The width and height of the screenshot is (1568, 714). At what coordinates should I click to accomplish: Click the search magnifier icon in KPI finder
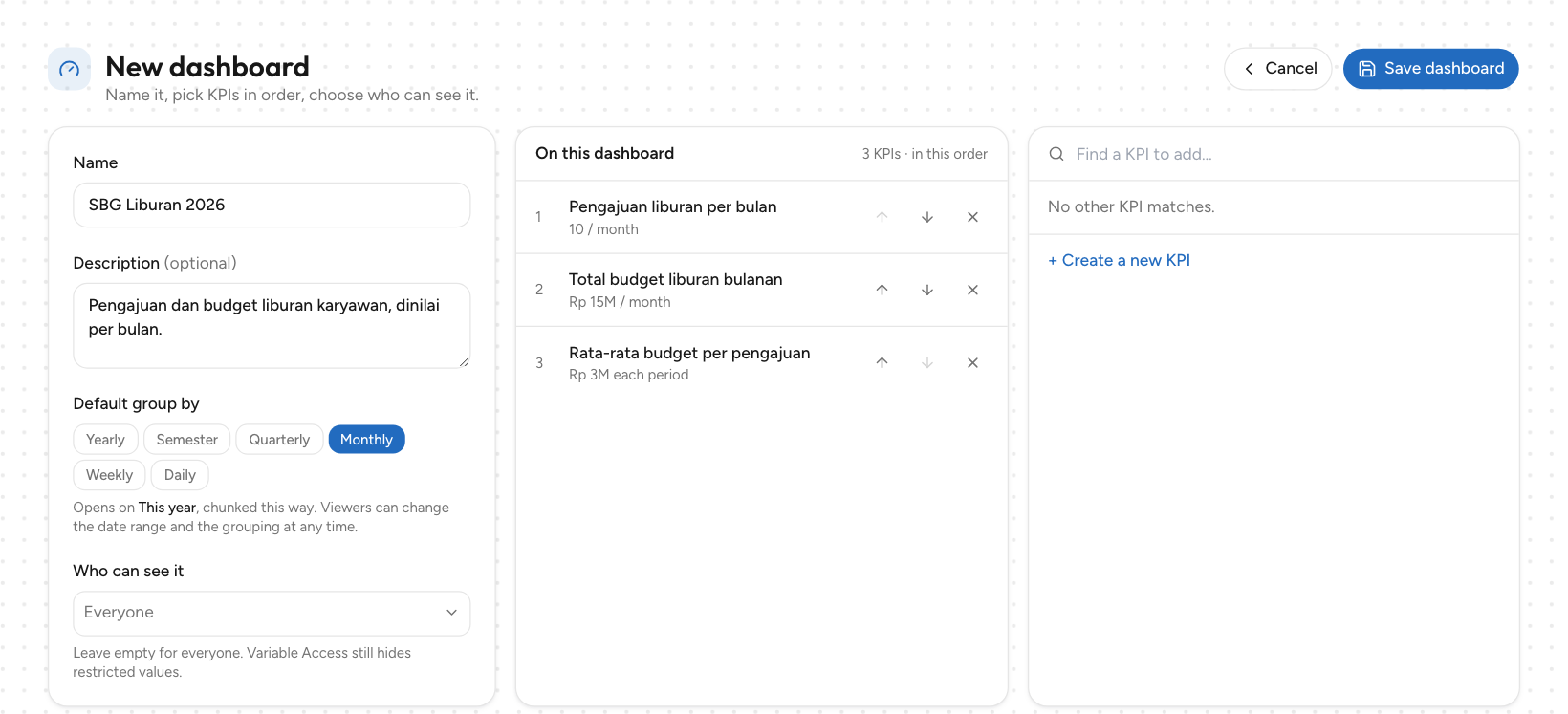(x=1056, y=154)
